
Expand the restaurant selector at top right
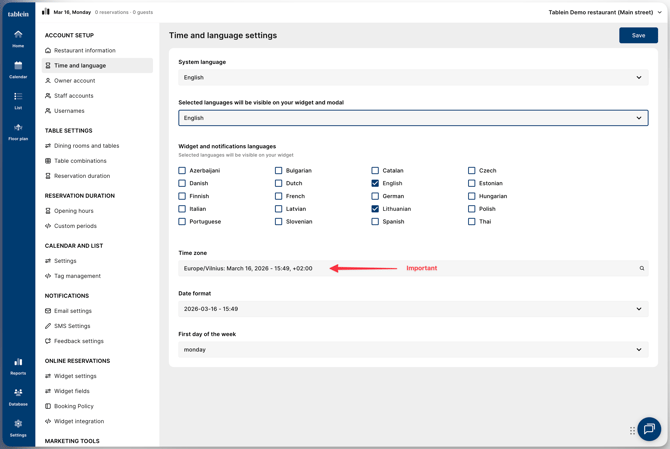click(605, 12)
